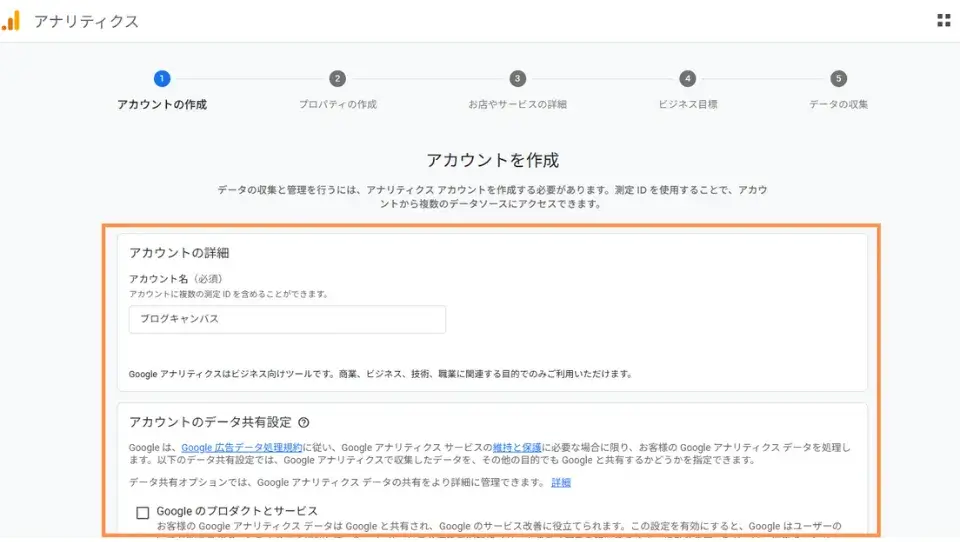Select step 4 circle ビジネス目標
Viewport: 960px width, 542px height.
pyautogui.click(x=688, y=78)
